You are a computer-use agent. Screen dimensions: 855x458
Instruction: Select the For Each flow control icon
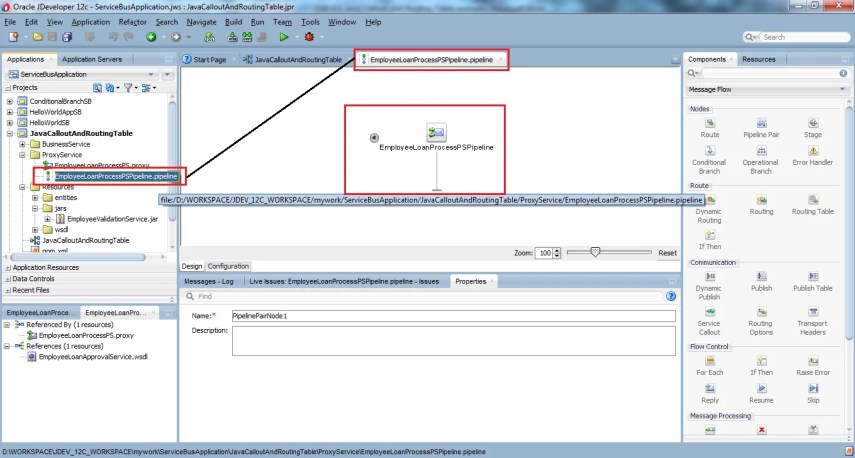[x=709, y=361]
